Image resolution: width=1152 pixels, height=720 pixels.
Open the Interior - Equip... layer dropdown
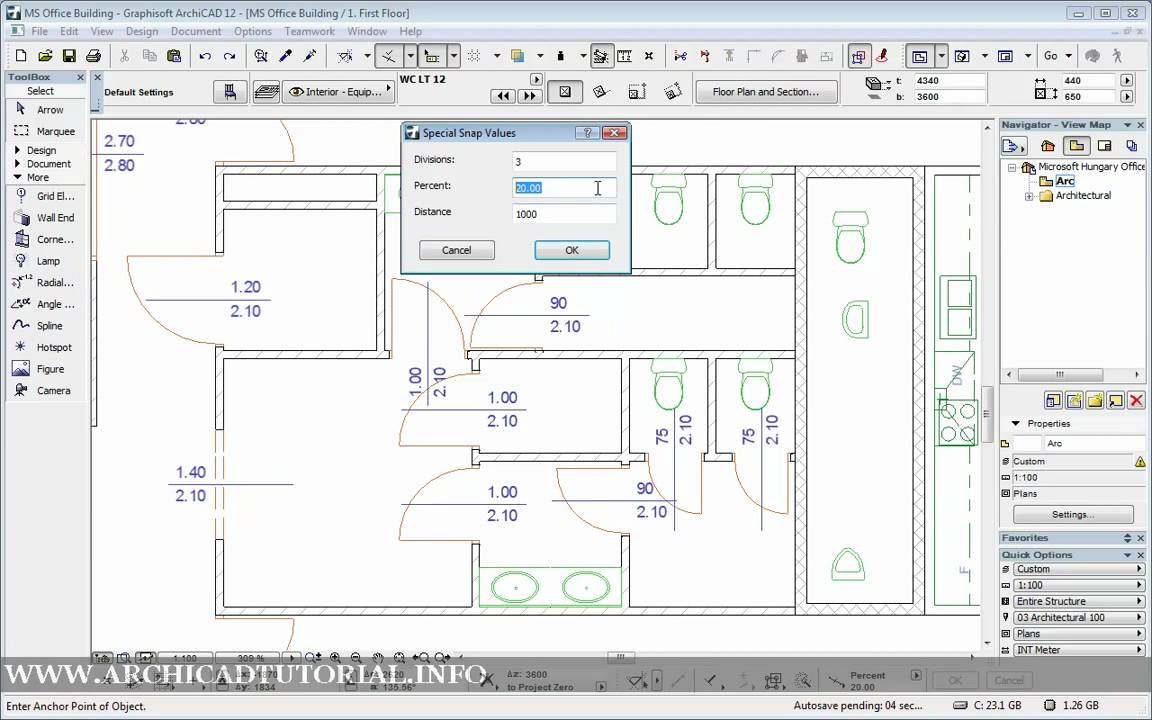(x=340, y=92)
